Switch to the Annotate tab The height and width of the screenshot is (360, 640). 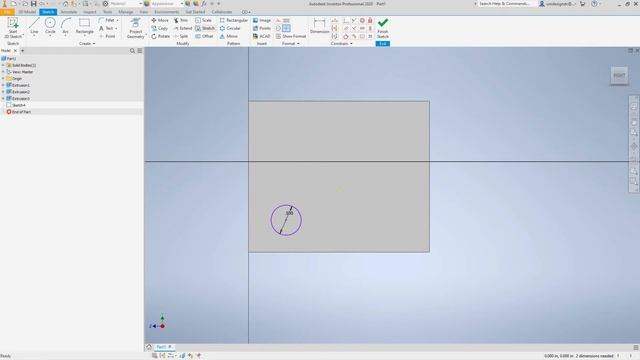(x=69, y=12)
